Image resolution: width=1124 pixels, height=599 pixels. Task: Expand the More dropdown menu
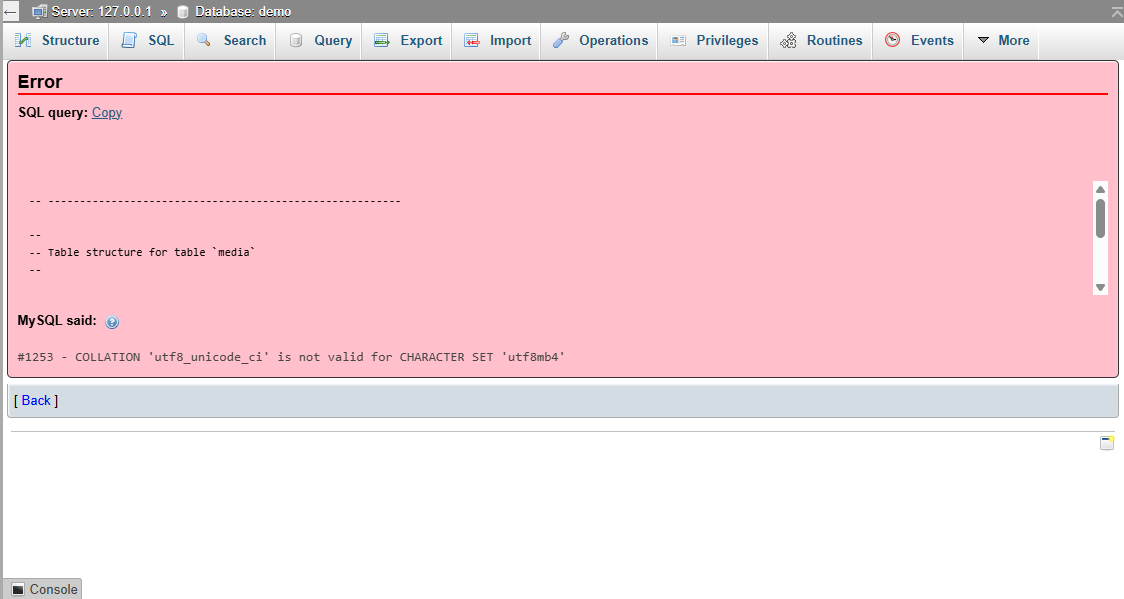(1002, 41)
